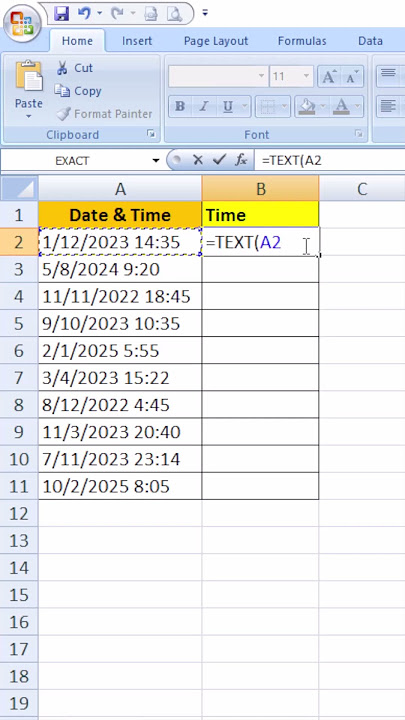This screenshot has height=720, width=405.
Task: Select cell A5 with 9/10/2023 10:35
Action: click(x=120, y=323)
